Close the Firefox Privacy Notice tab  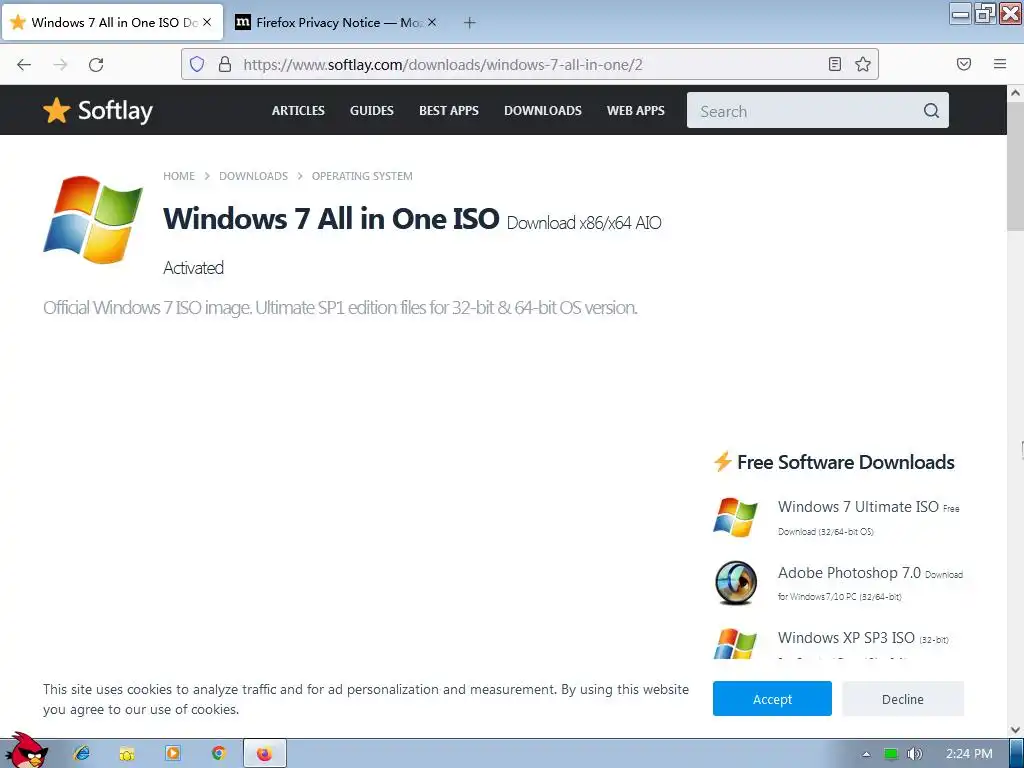click(432, 22)
